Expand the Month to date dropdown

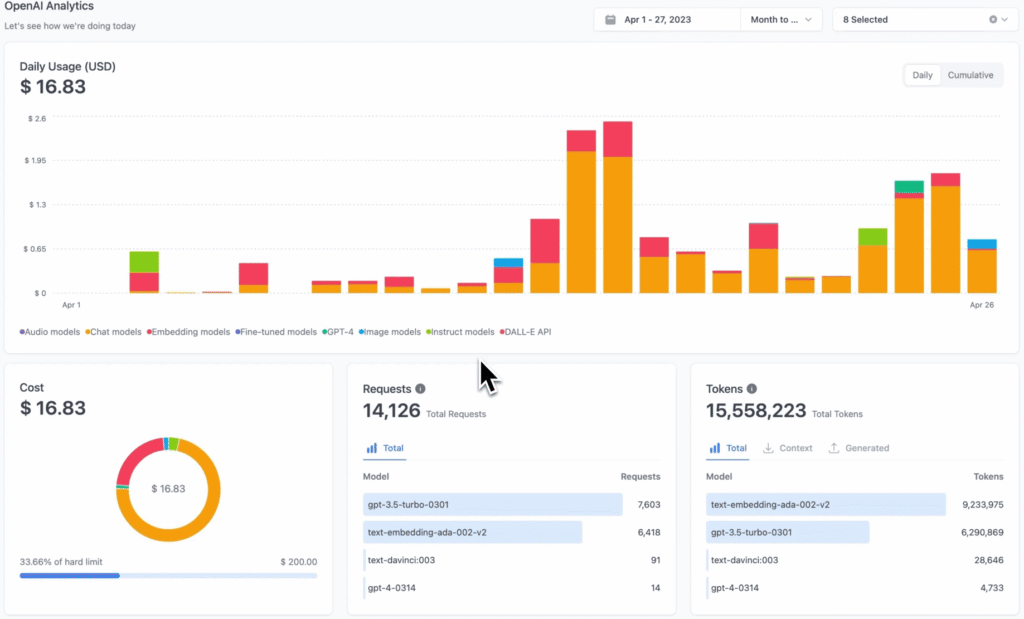click(x=781, y=20)
